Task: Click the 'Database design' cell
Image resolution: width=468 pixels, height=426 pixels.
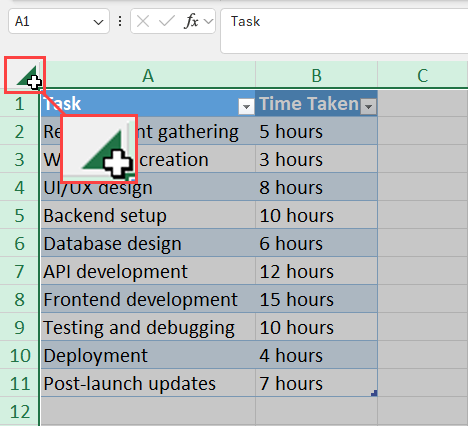Action: [x=148, y=243]
